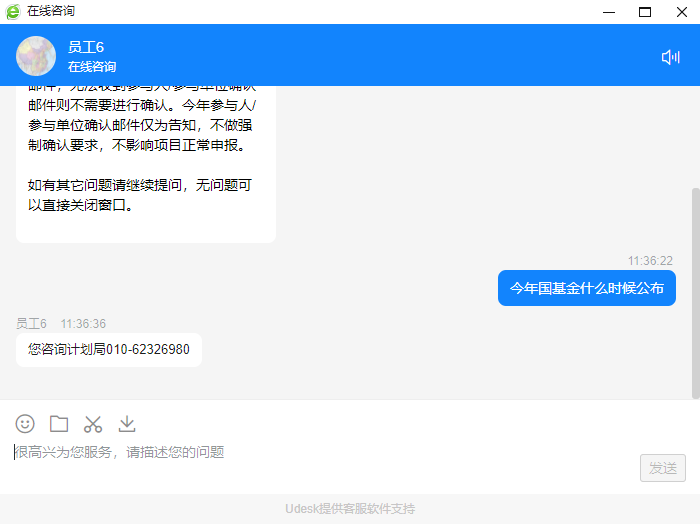
Task: Maximize the 在线咨询 window
Action: (x=645, y=12)
